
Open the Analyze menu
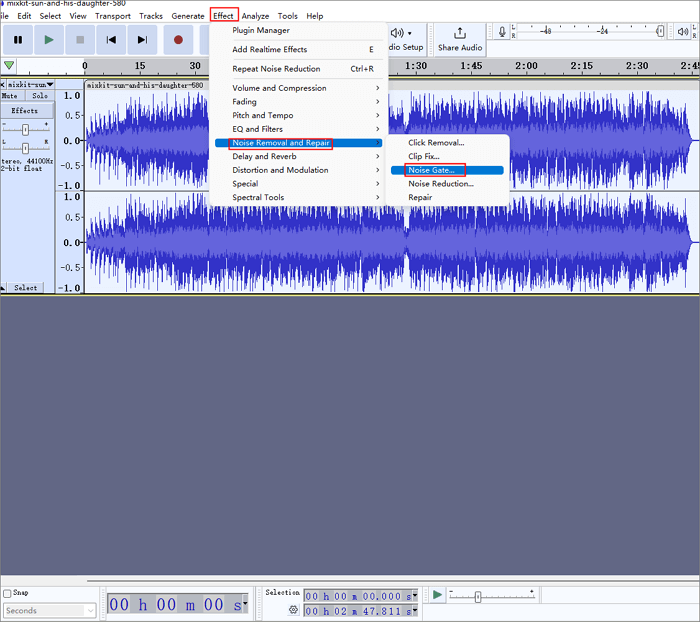tap(255, 16)
